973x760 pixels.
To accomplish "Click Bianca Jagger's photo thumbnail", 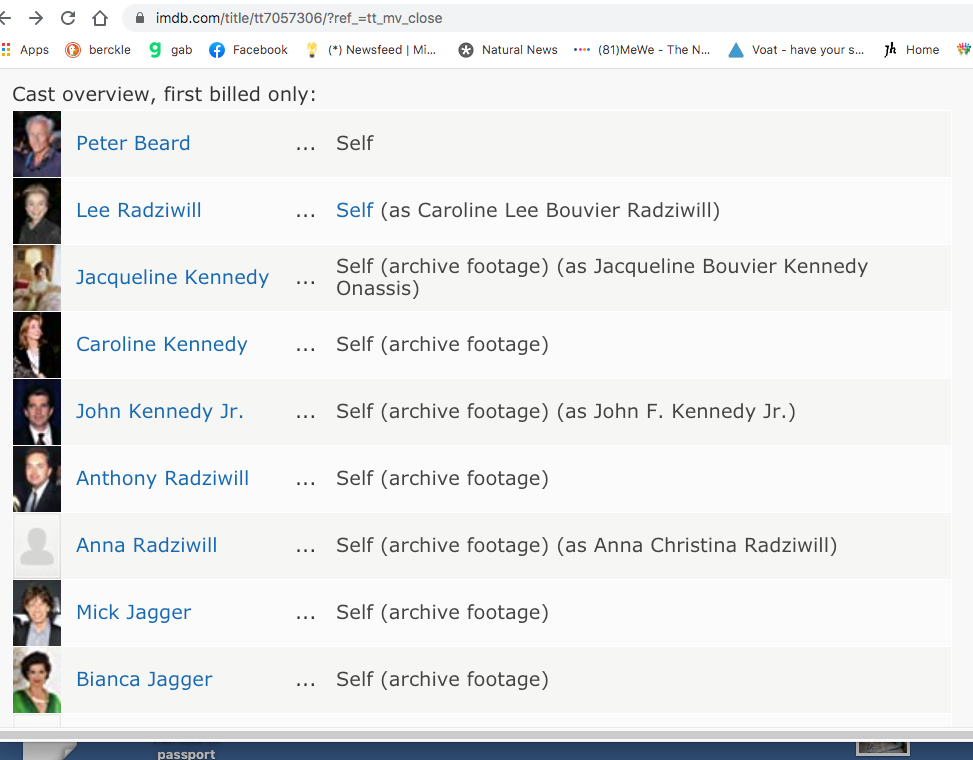I will tap(37, 680).
